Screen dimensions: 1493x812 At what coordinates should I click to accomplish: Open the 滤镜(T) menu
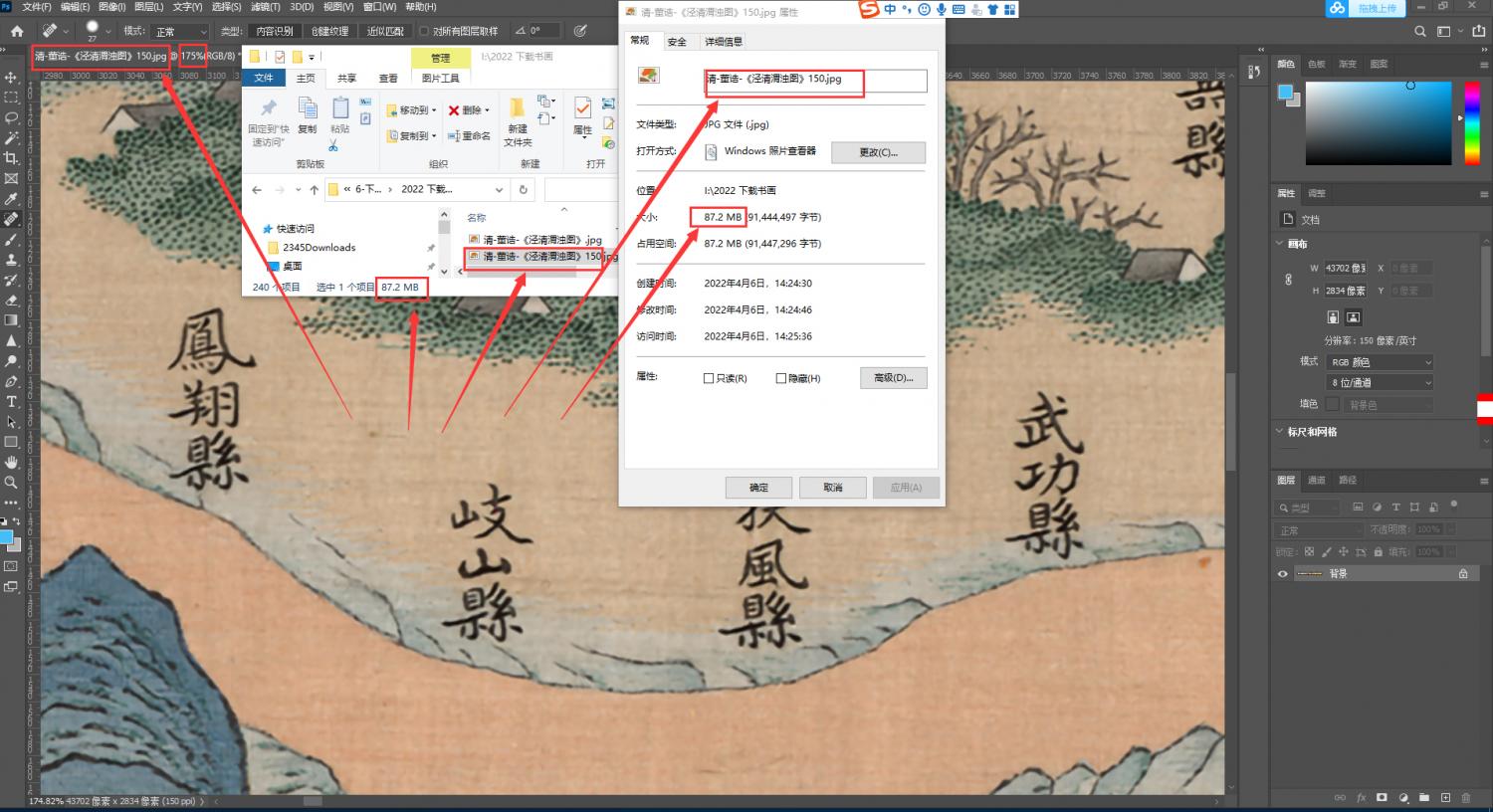click(x=265, y=7)
